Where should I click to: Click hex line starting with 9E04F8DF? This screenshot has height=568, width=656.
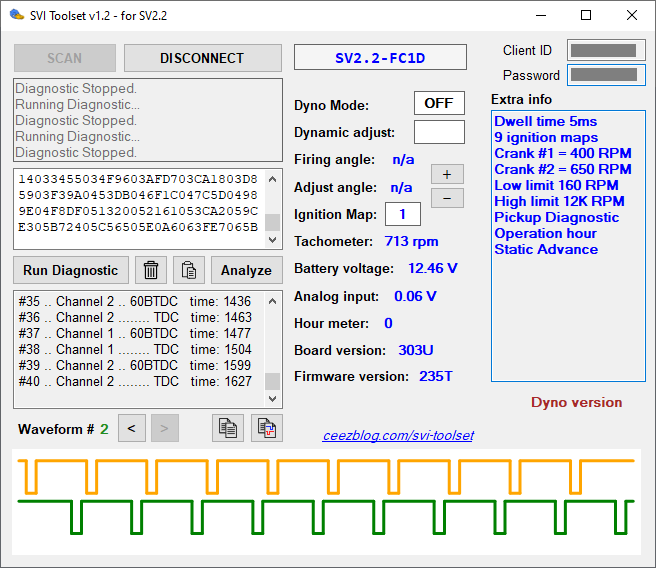138,211
